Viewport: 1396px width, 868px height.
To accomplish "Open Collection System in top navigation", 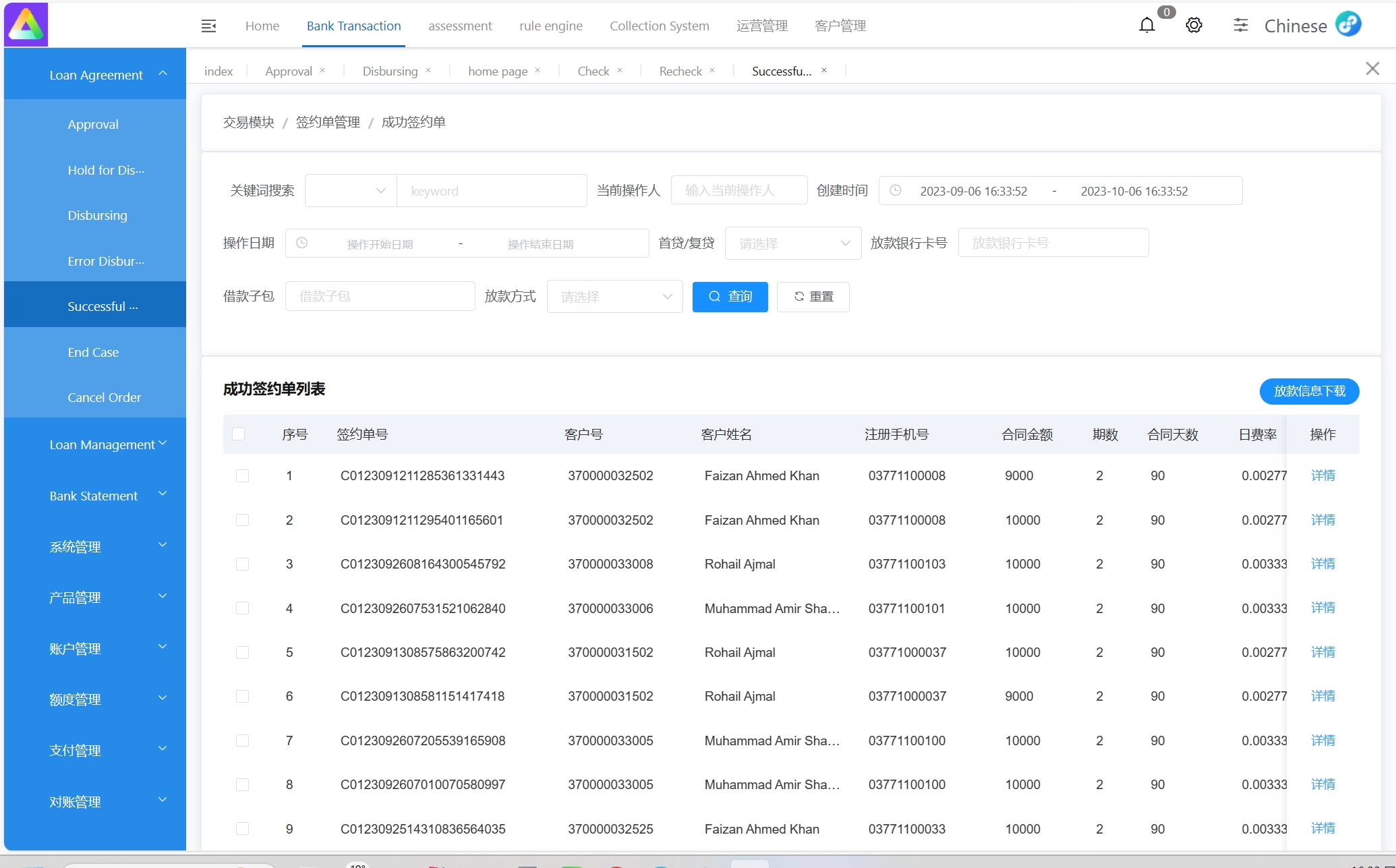I will pos(660,26).
